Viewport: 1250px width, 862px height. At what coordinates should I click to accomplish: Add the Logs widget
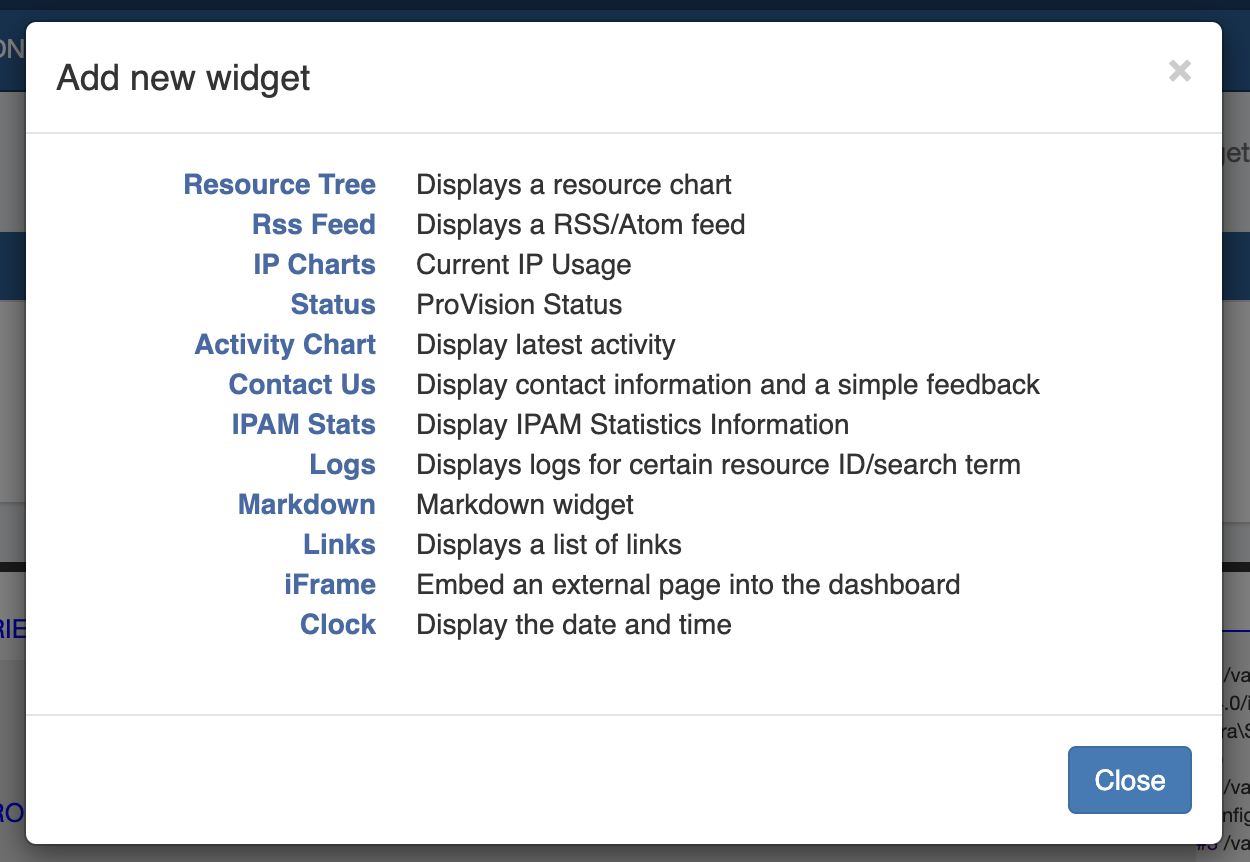342,465
